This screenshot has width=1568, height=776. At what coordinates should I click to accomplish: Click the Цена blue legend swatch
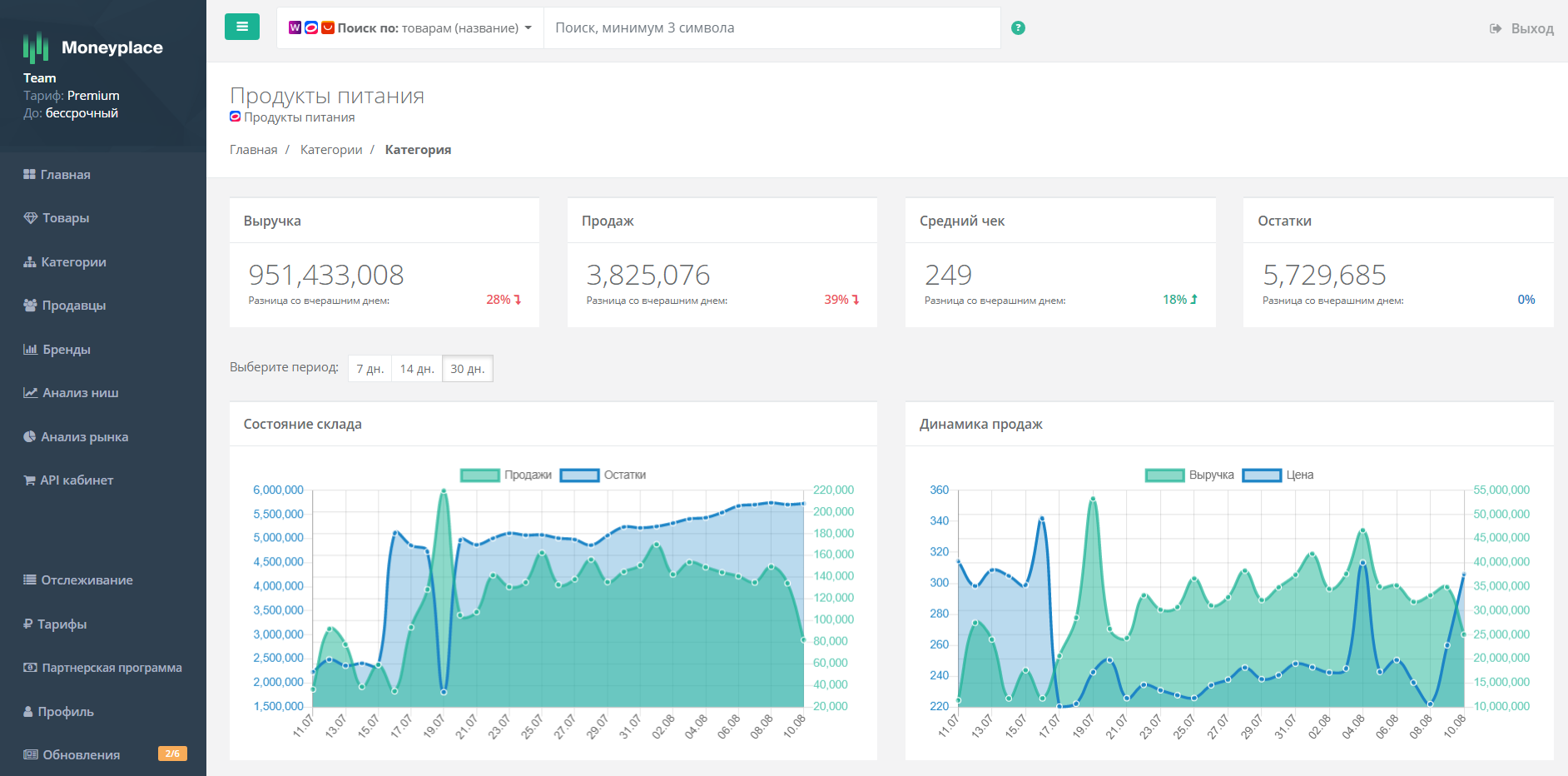(x=1262, y=475)
